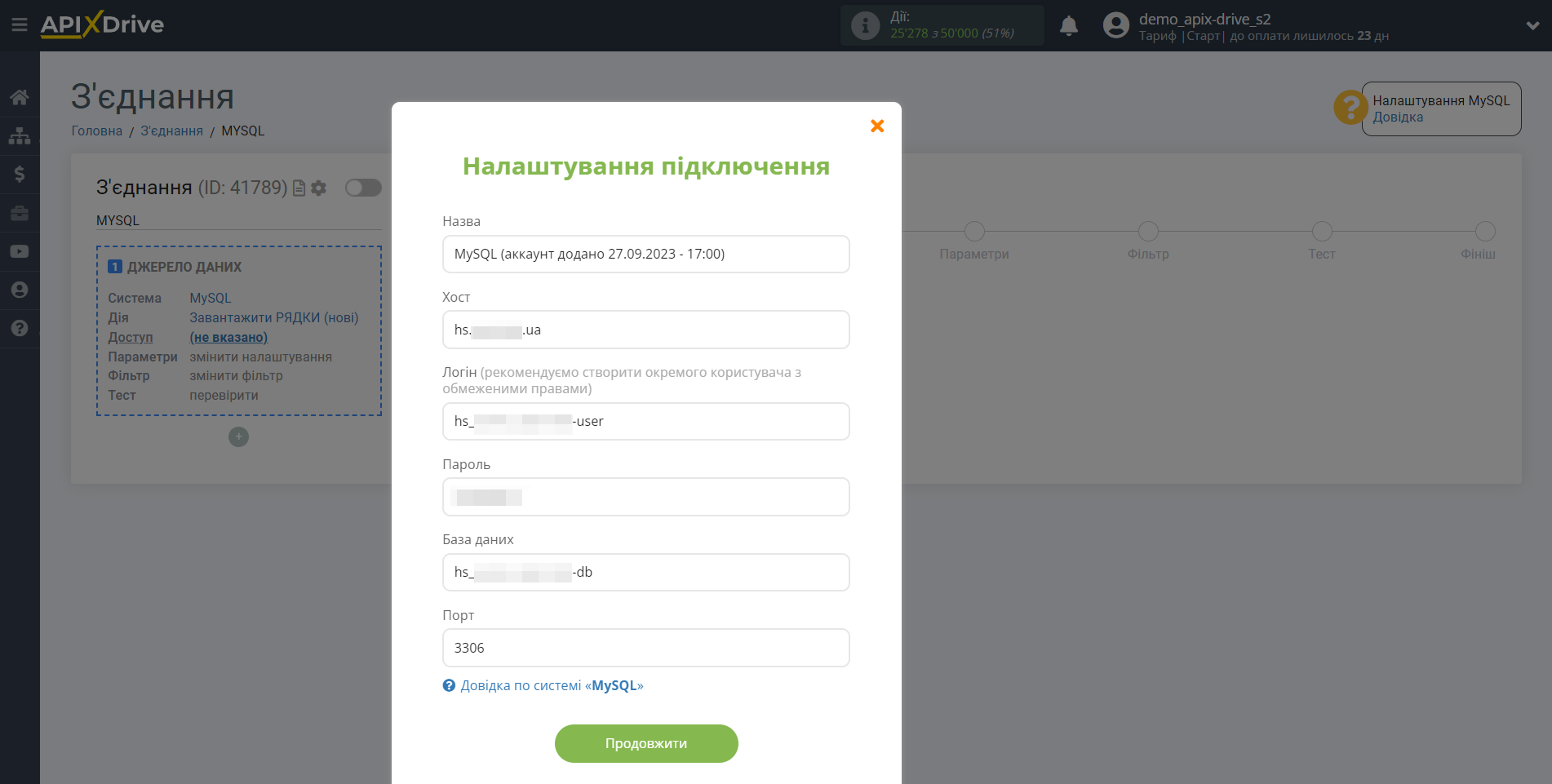
Task: Click перевірити test link
Action: coord(224,395)
